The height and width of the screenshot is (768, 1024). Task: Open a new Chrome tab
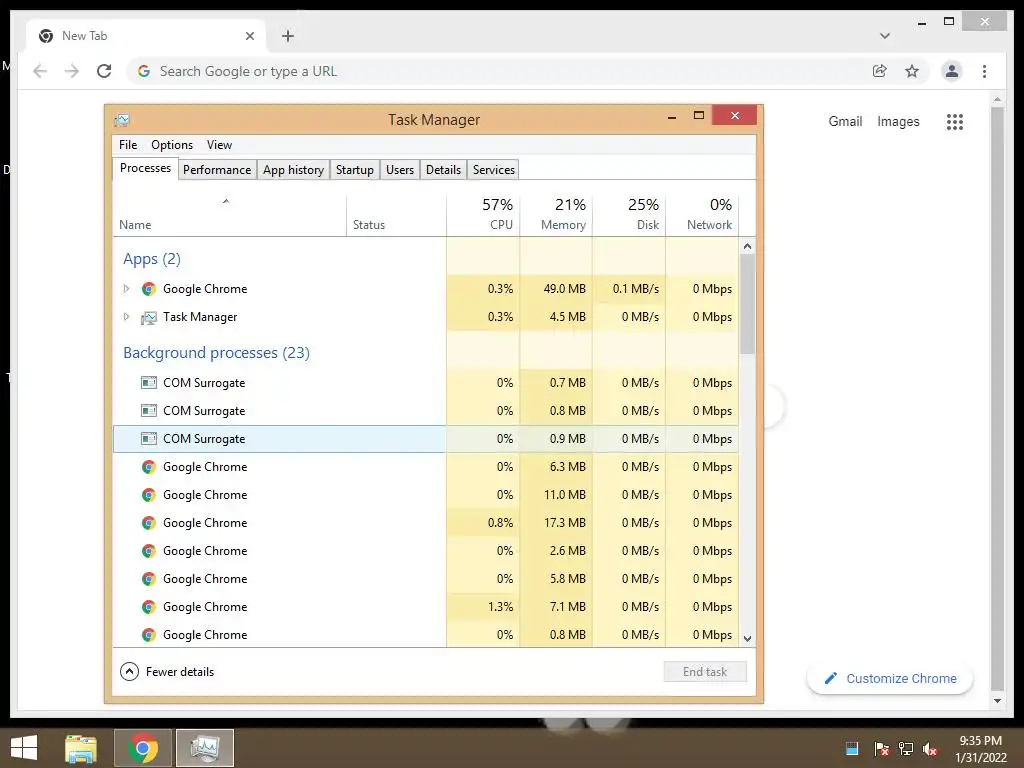[x=288, y=36]
